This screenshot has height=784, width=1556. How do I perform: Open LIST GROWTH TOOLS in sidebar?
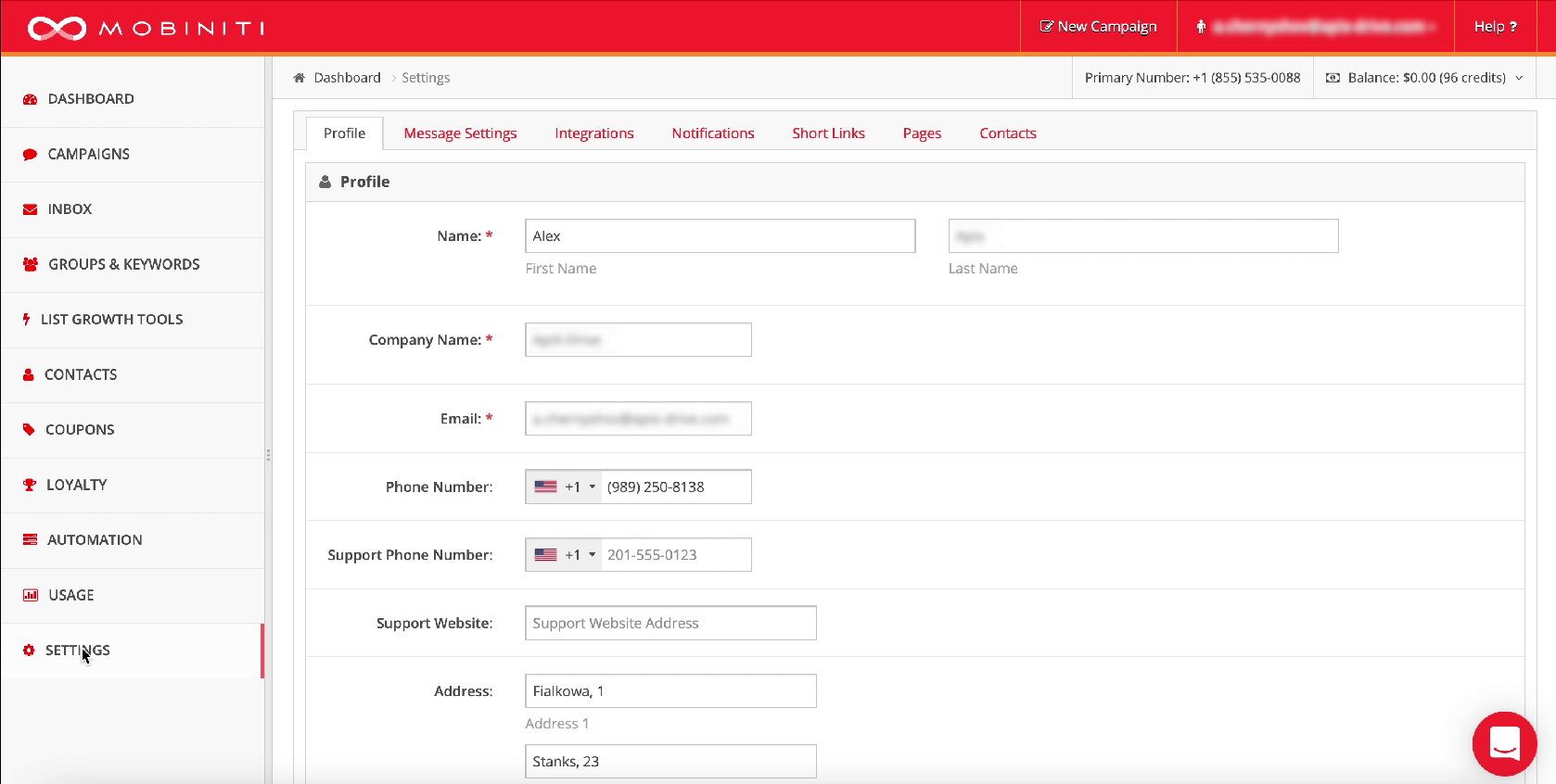(133, 320)
